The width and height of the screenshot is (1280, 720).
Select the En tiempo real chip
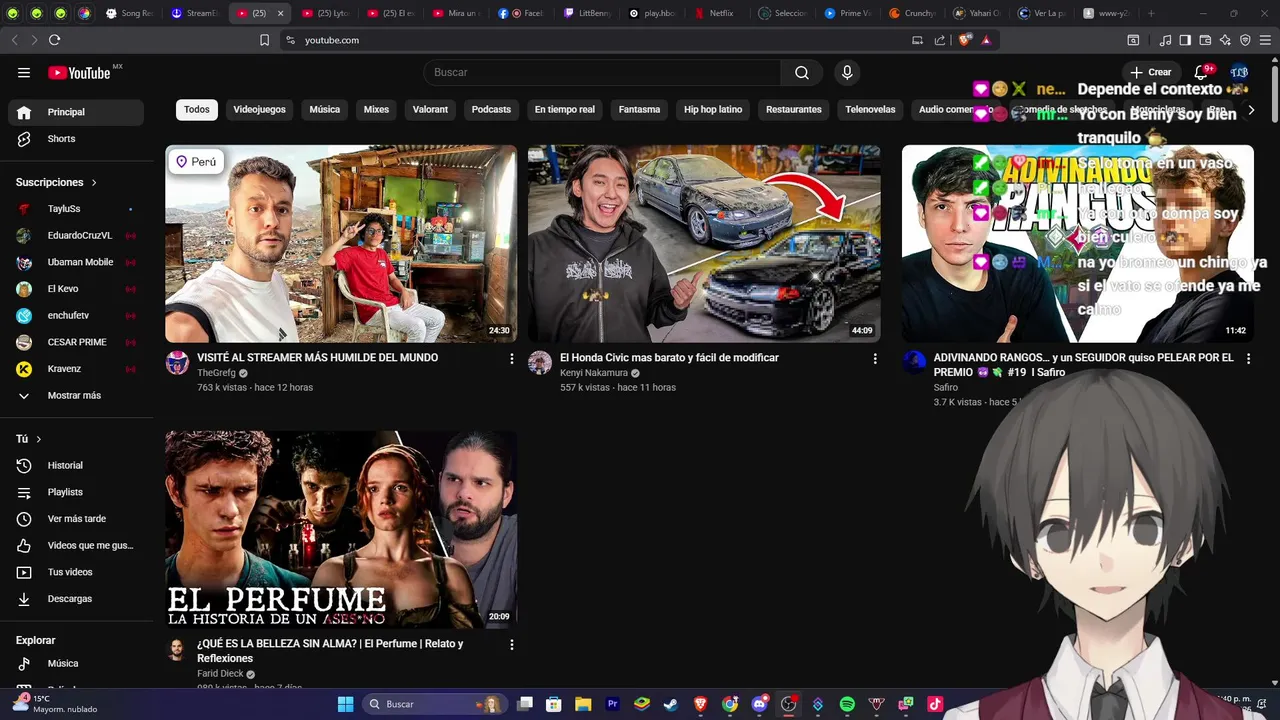click(564, 109)
